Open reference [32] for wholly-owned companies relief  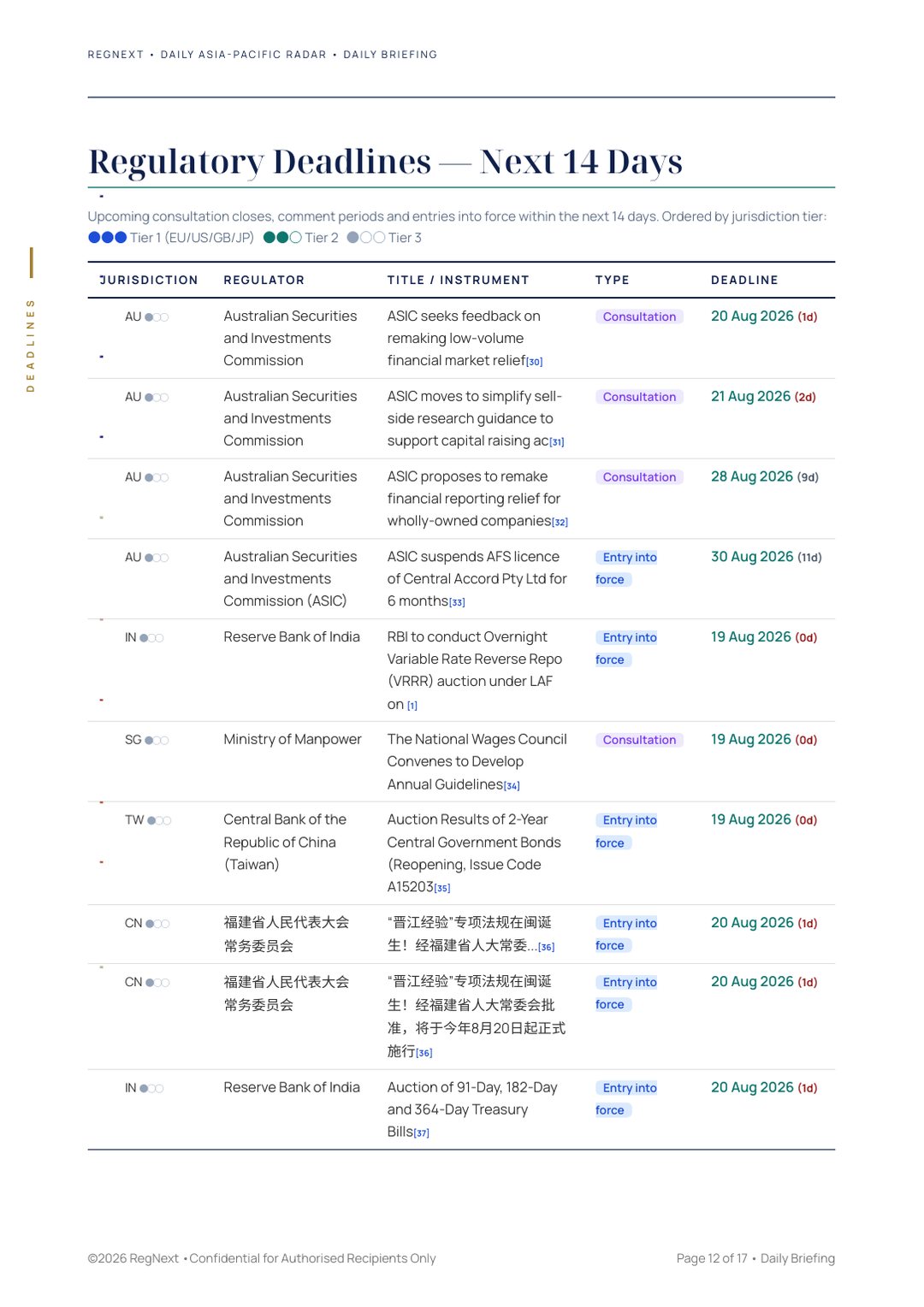pos(560,522)
